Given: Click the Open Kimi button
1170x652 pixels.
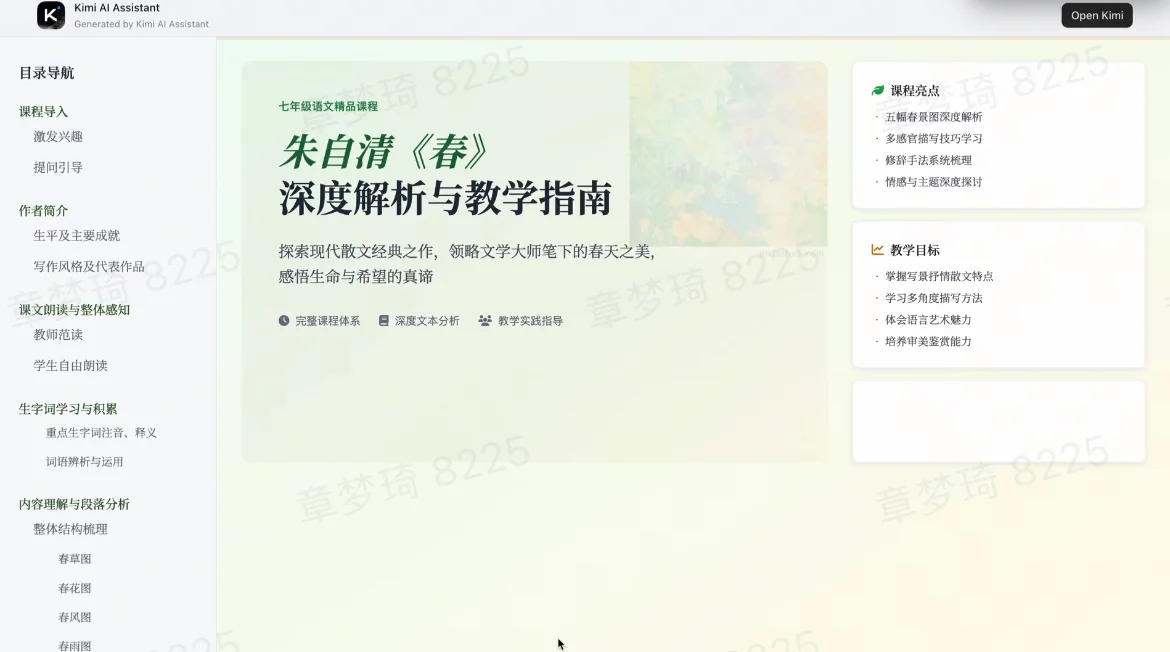Looking at the screenshot, I should click(x=1096, y=14).
